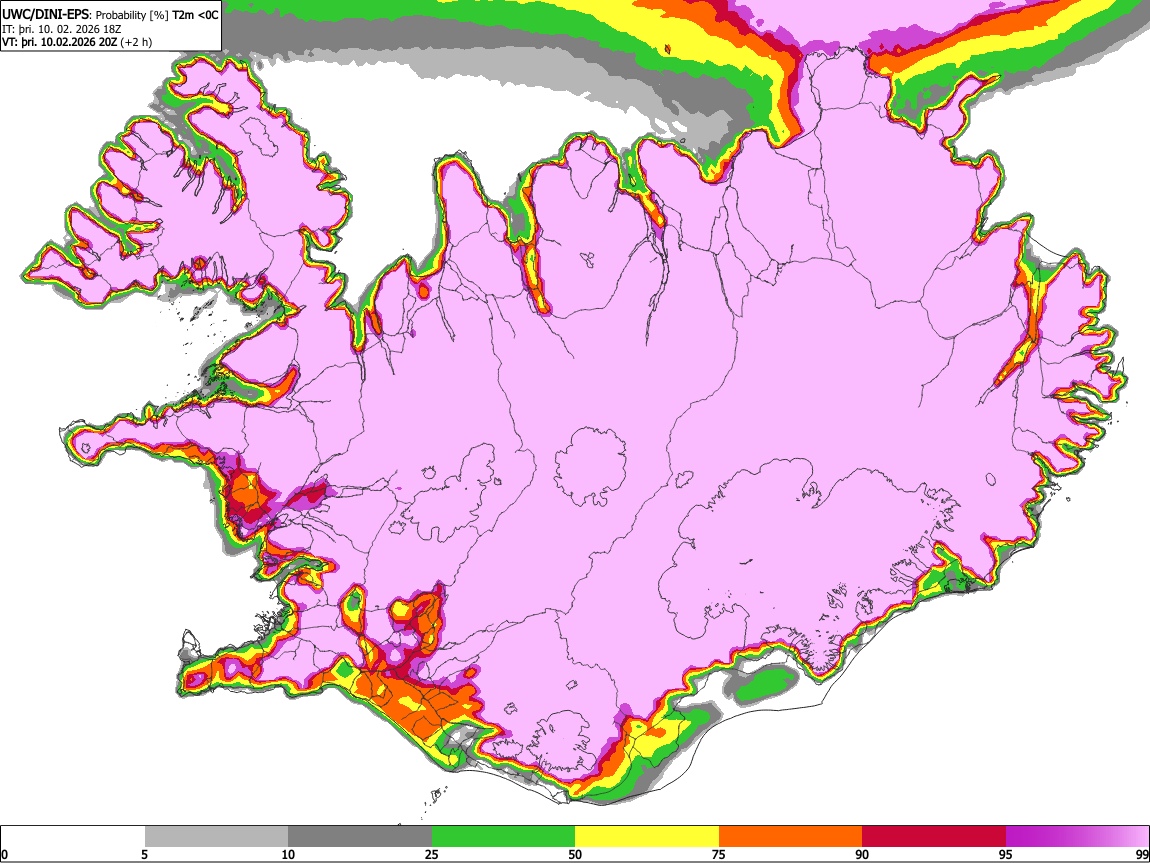Click the purple-pink 95–99% legend gradient
This screenshot has width=1150, height=863.
(x=1077, y=837)
